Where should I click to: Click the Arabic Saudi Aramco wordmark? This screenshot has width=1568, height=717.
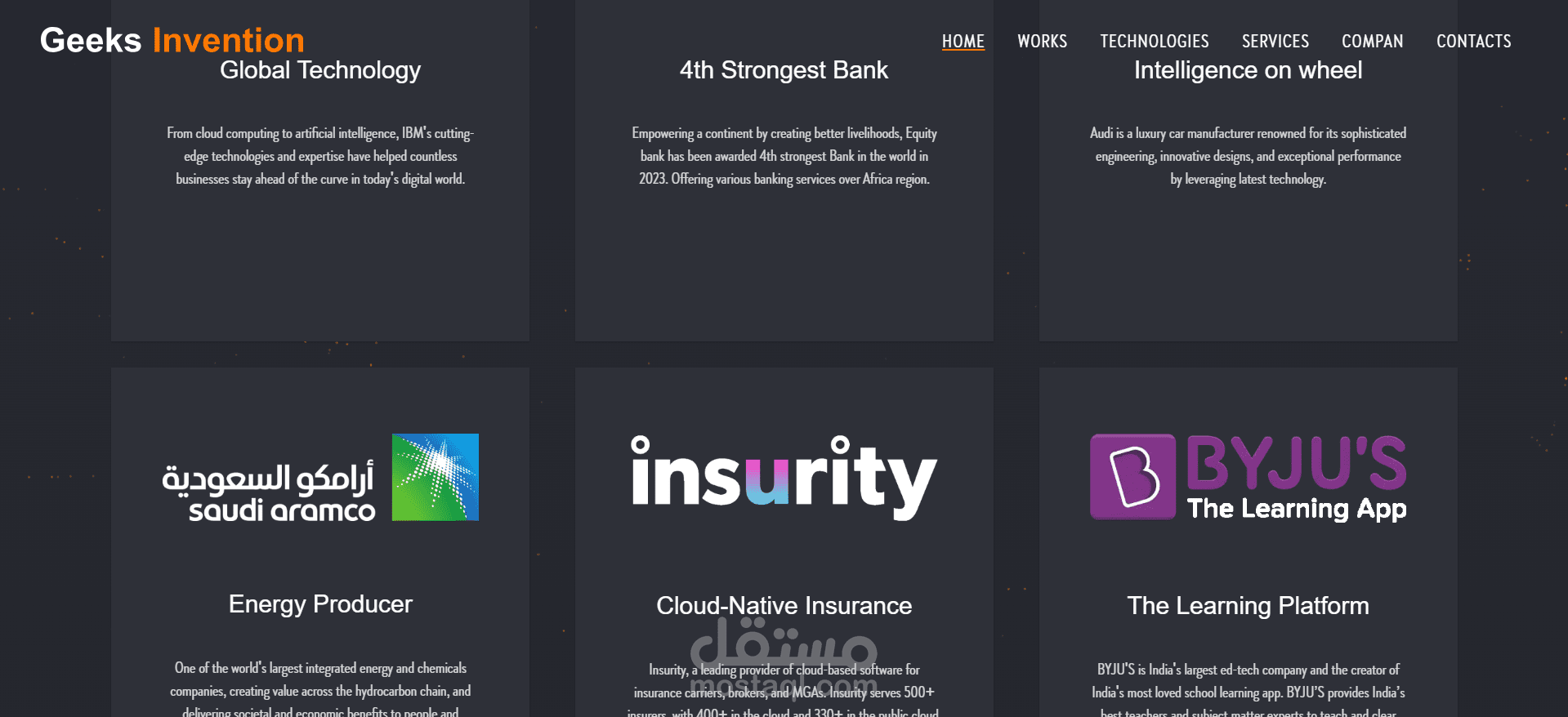coord(268,491)
